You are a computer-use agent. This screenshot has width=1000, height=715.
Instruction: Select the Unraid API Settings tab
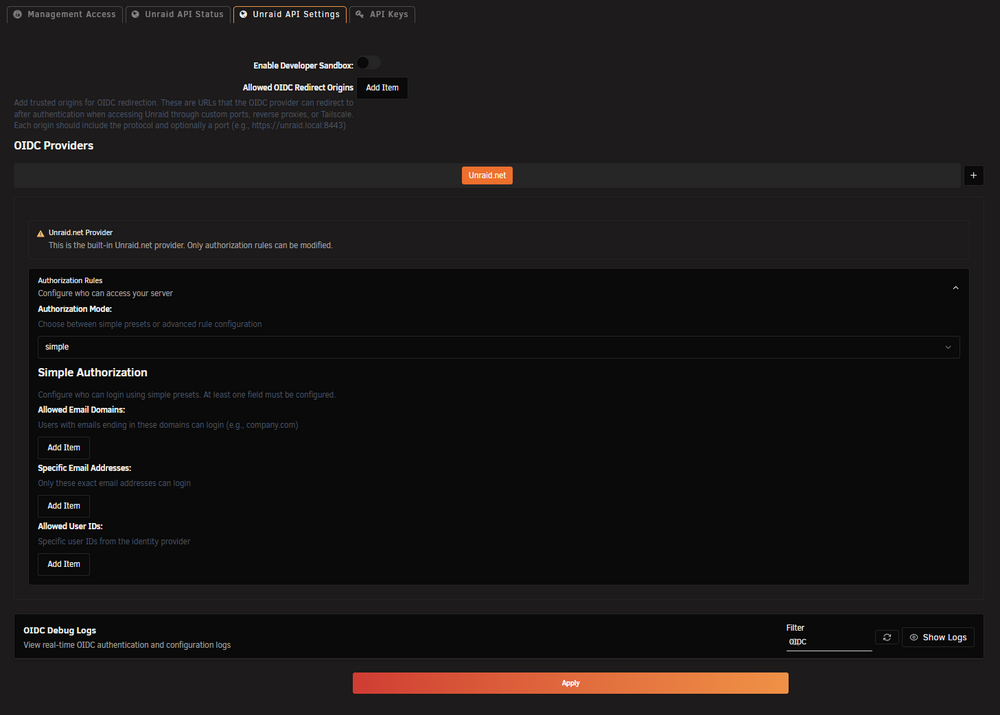click(x=290, y=14)
